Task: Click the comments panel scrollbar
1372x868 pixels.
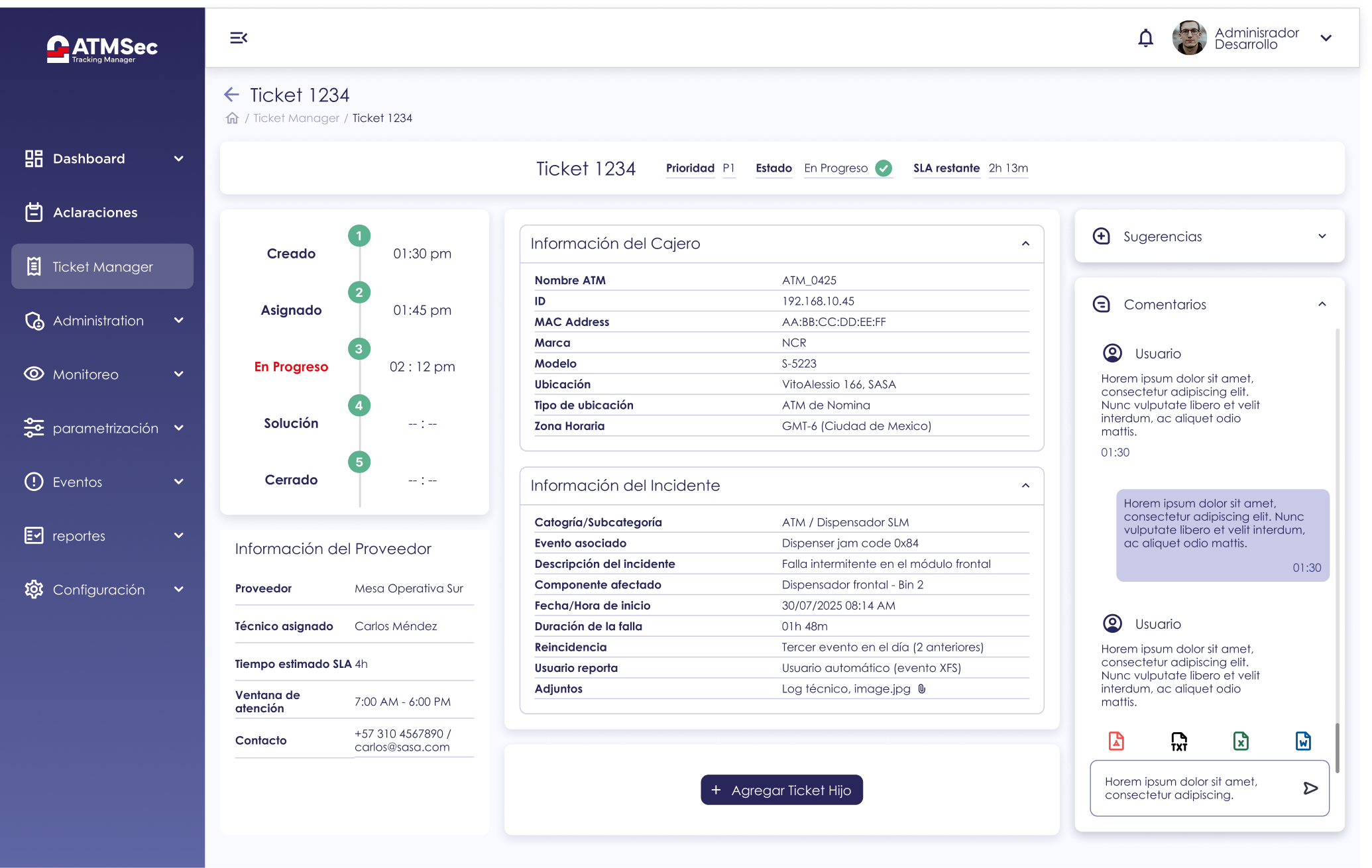Action: click(x=1338, y=749)
